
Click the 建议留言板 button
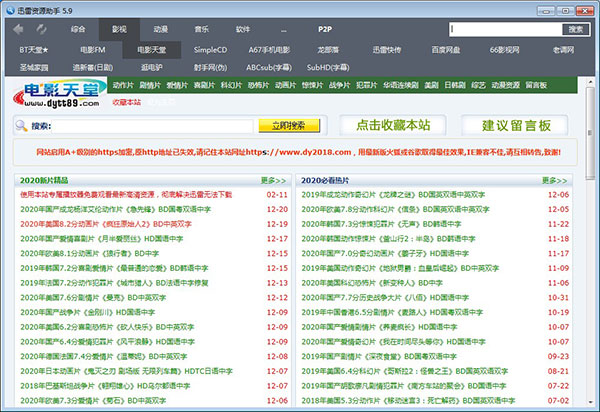pyautogui.click(x=516, y=125)
